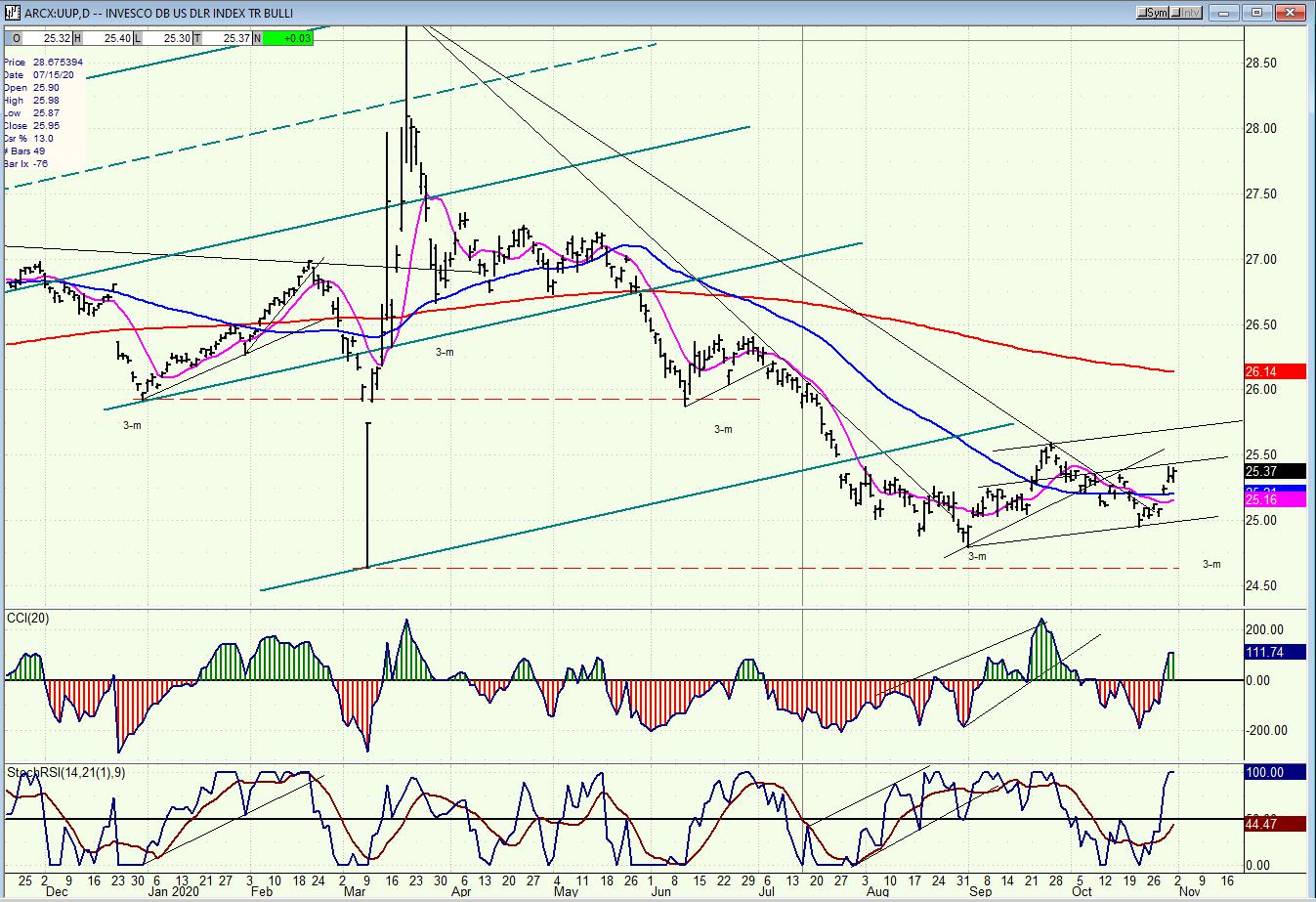Close the UUP chart window
Screen dimensions: 1316x902
(1290, 13)
